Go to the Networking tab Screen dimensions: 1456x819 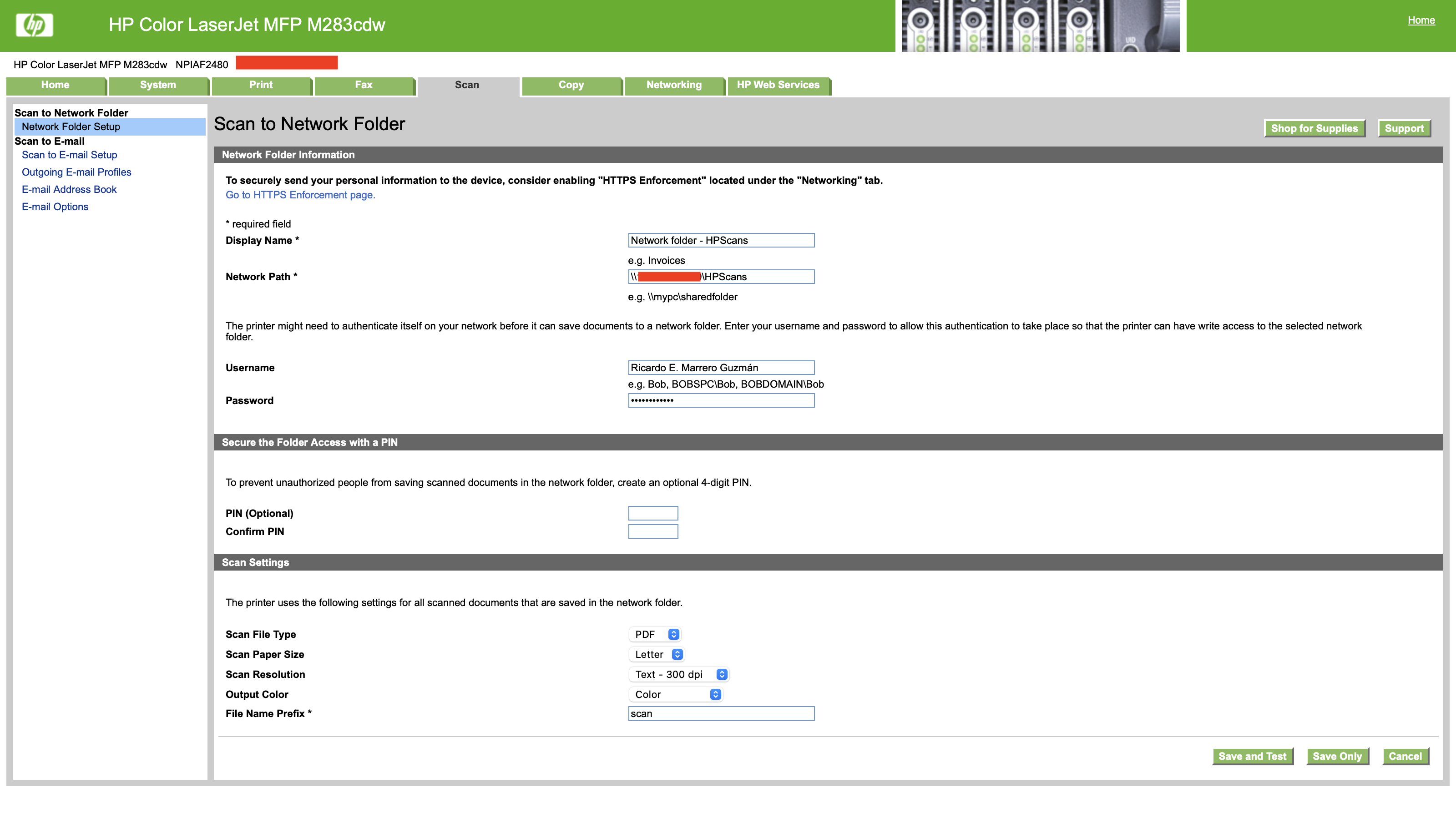point(674,86)
